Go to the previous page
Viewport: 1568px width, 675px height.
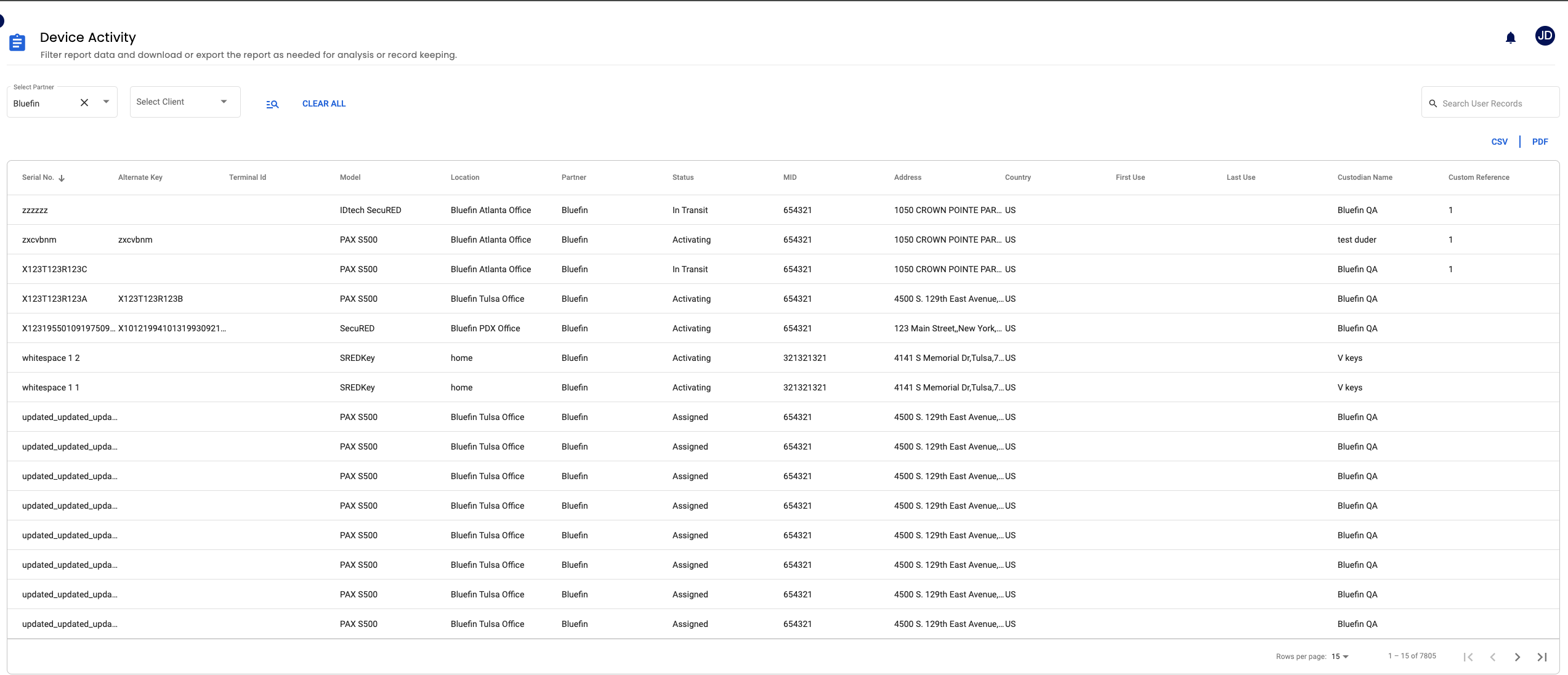tap(1493, 657)
